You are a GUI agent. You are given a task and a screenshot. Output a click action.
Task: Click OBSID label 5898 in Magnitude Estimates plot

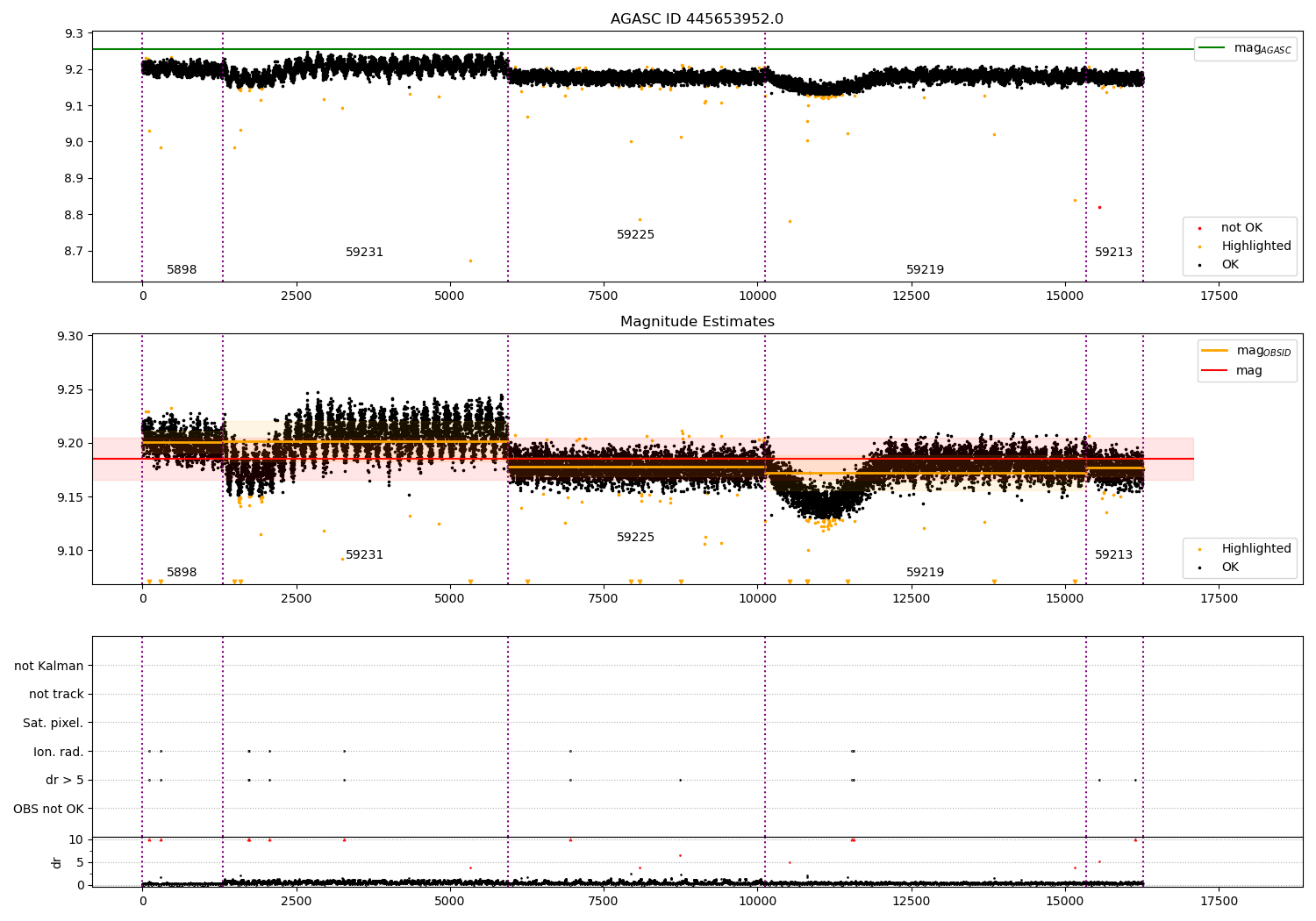tap(182, 573)
